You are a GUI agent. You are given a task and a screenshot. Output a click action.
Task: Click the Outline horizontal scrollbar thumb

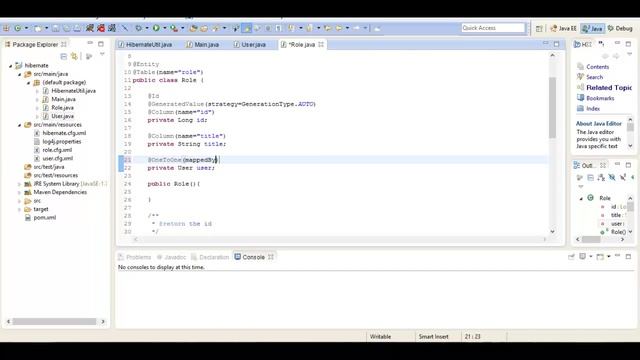[x=591, y=240]
